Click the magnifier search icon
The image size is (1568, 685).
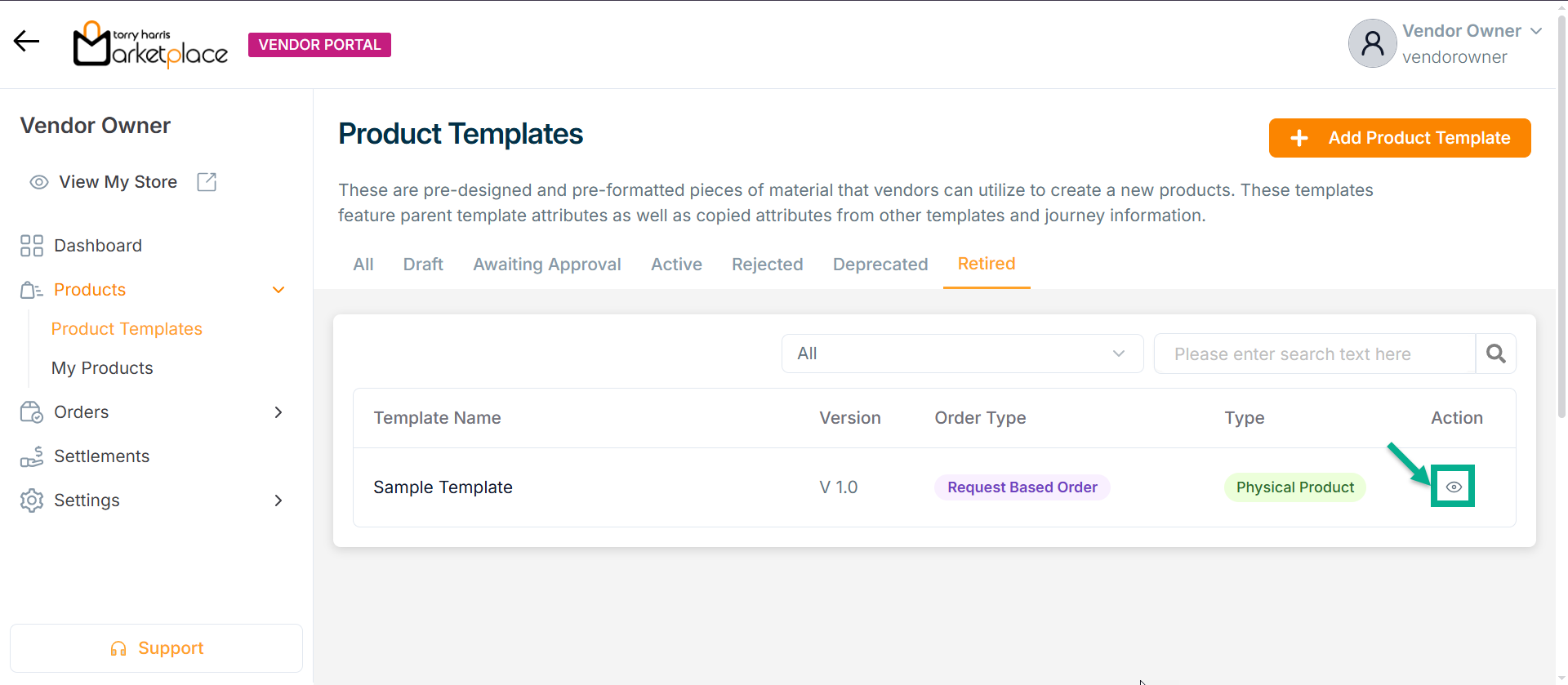[1495, 354]
